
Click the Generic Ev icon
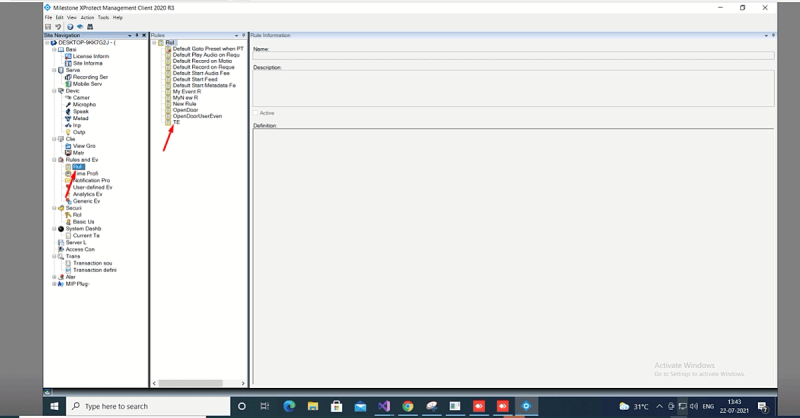(68, 201)
